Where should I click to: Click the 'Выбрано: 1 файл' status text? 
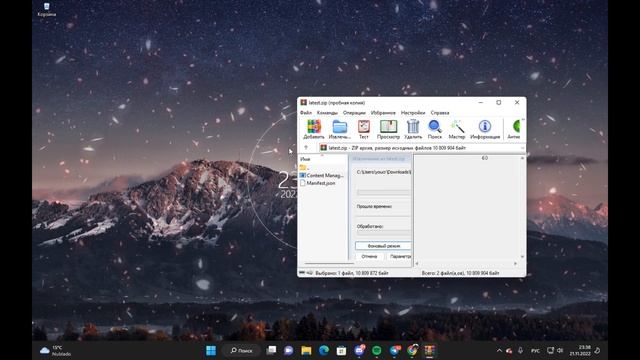(x=352, y=273)
